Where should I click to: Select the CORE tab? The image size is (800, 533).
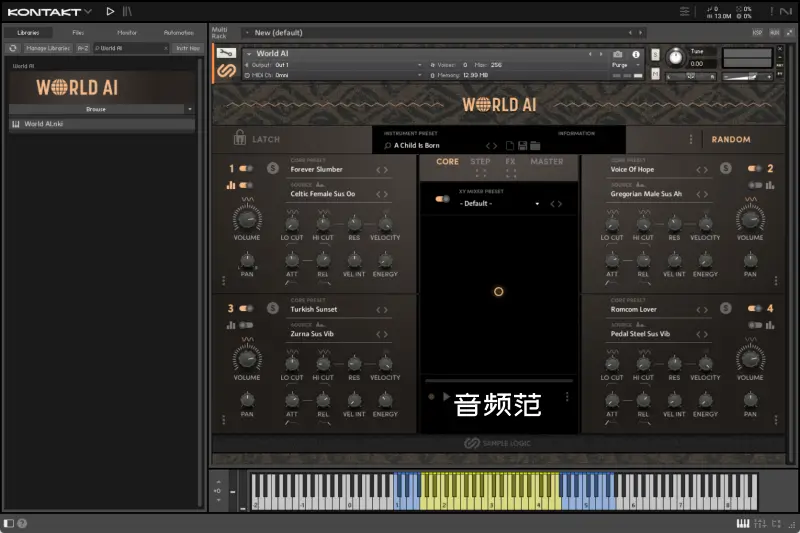pyautogui.click(x=447, y=161)
